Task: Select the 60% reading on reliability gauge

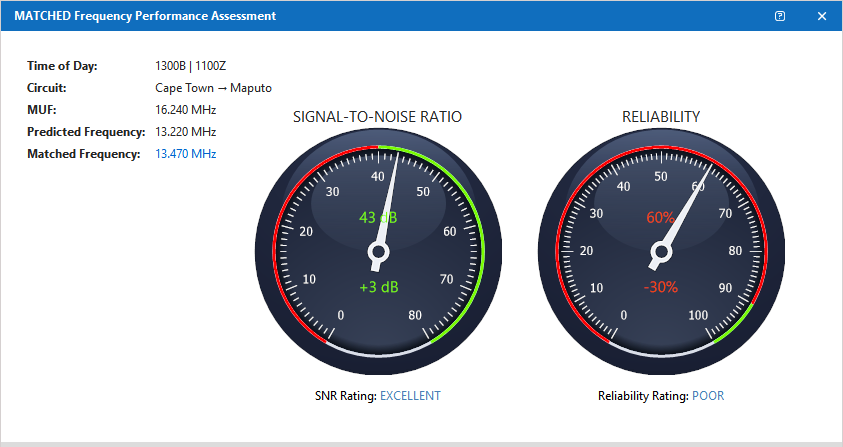Action: [660, 218]
